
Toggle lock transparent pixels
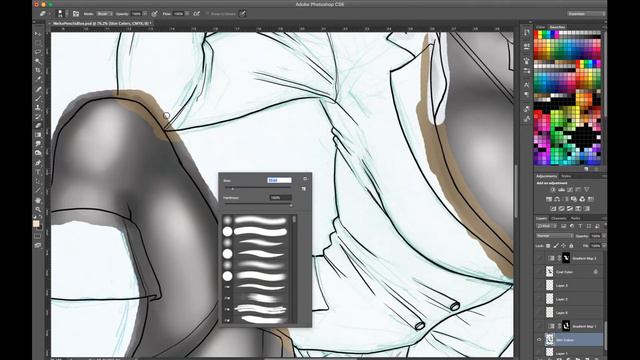548,246
